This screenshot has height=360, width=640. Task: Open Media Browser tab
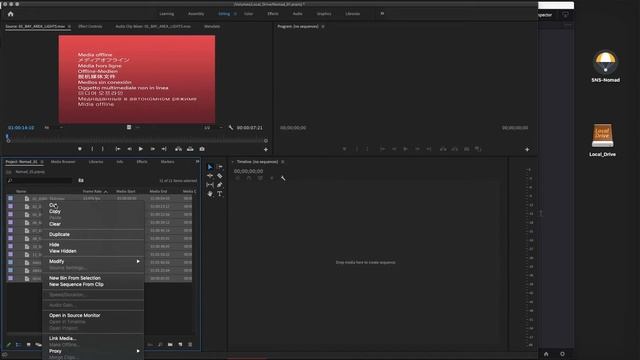click(x=63, y=162)
